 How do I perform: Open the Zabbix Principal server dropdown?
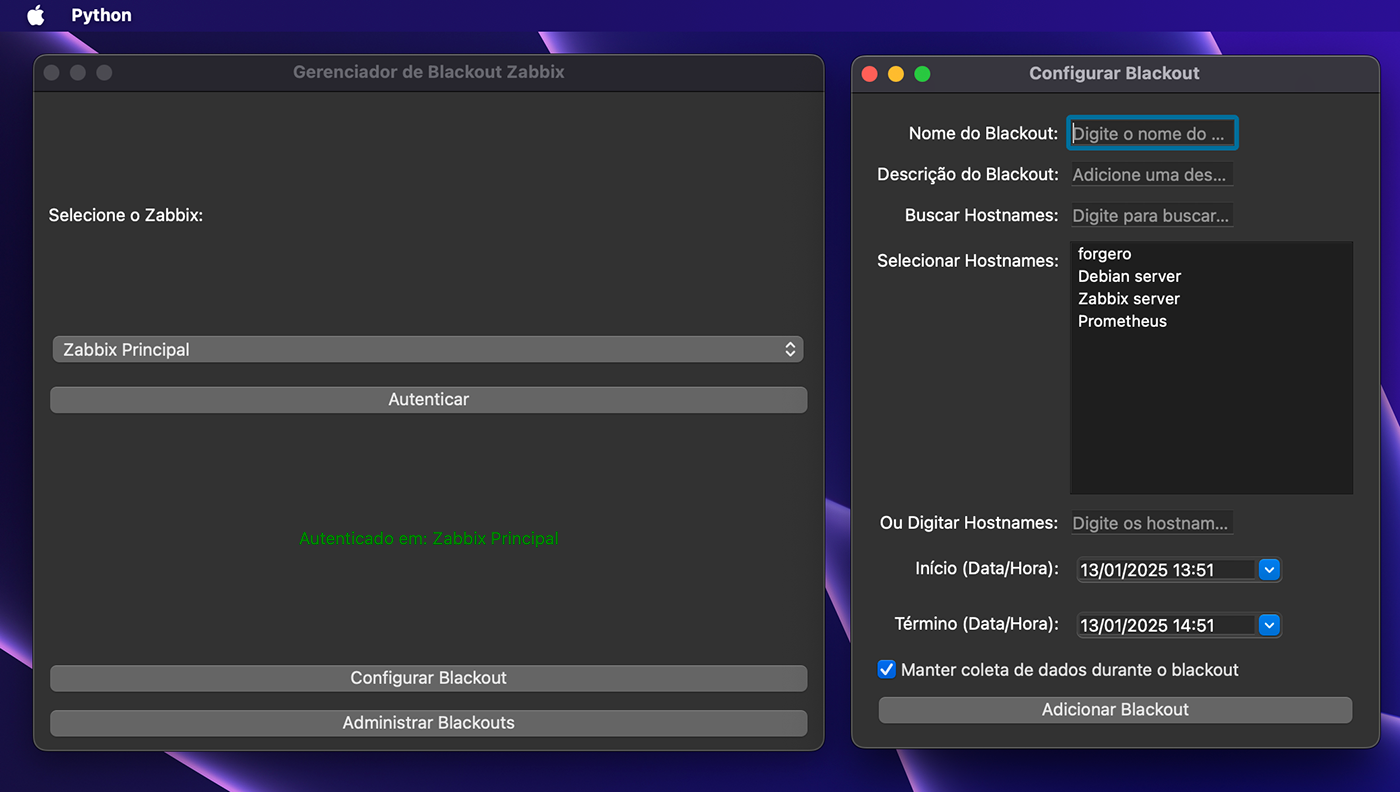[428, 350]
